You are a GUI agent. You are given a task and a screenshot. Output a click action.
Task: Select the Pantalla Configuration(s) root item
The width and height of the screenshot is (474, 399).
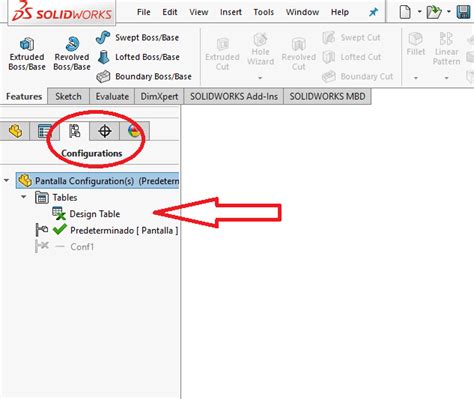[98, 181]
